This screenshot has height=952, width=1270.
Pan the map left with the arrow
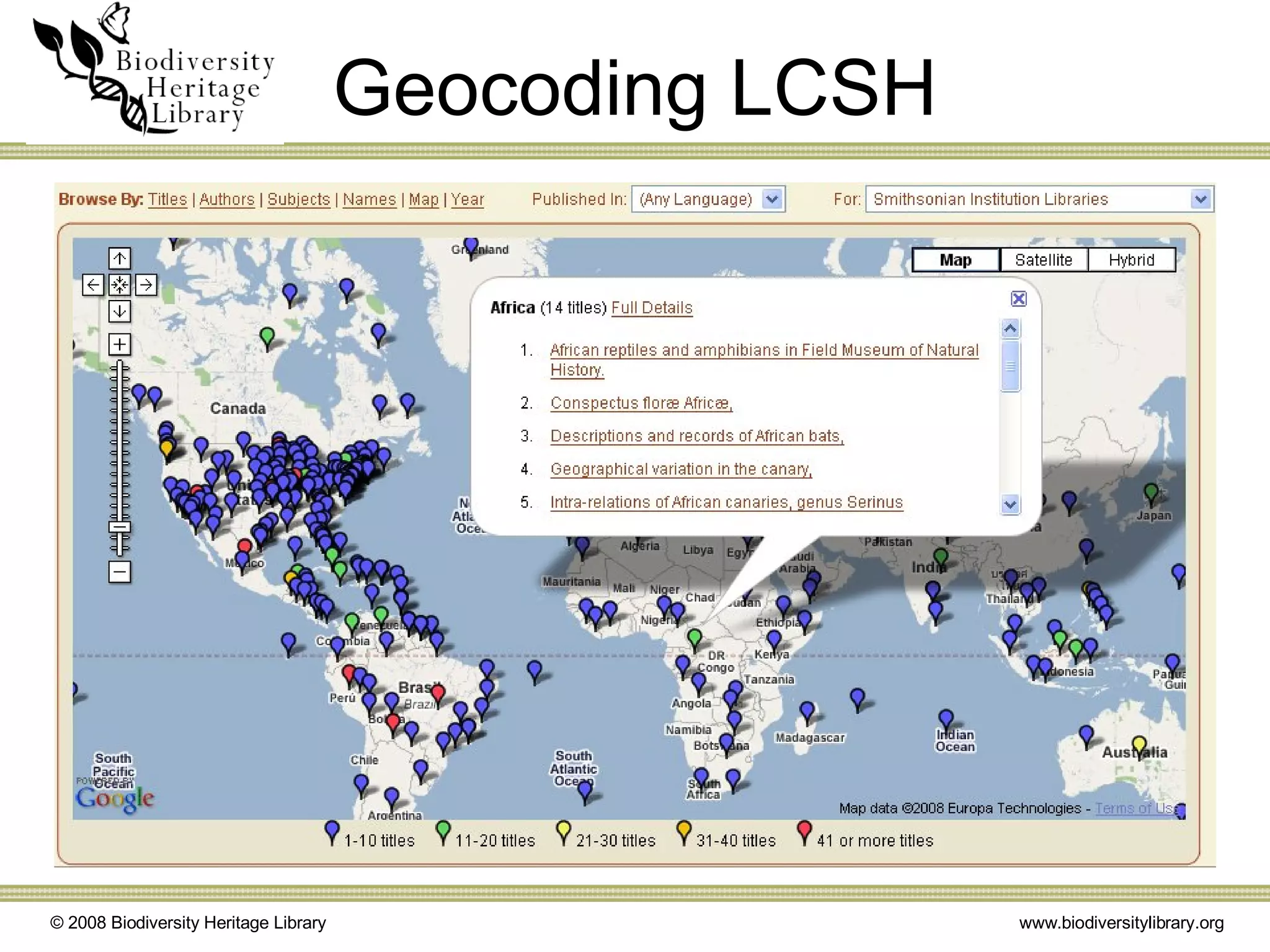pyautogui.click(x=93, y=284)
